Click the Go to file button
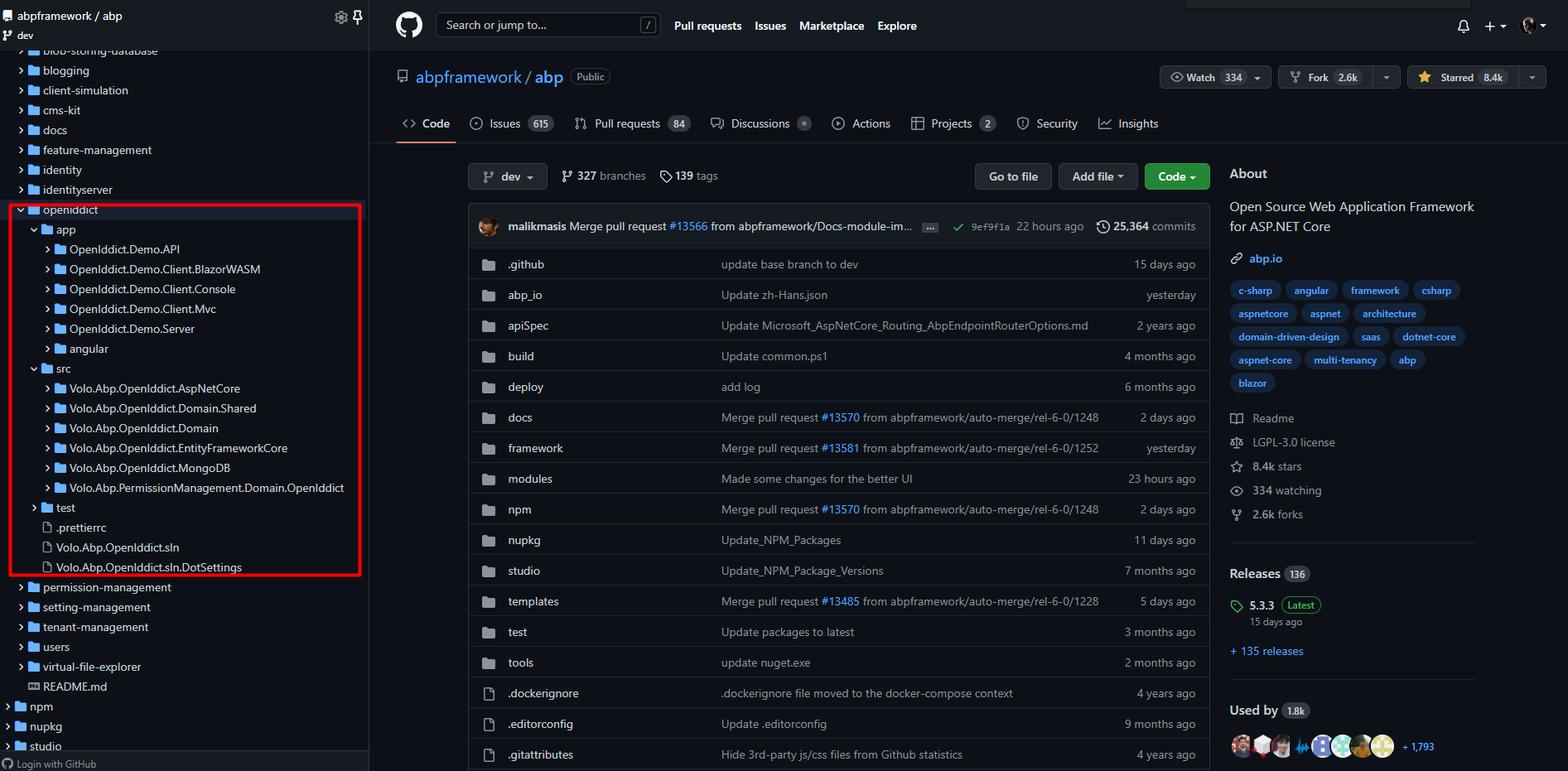 (1013, 176)
